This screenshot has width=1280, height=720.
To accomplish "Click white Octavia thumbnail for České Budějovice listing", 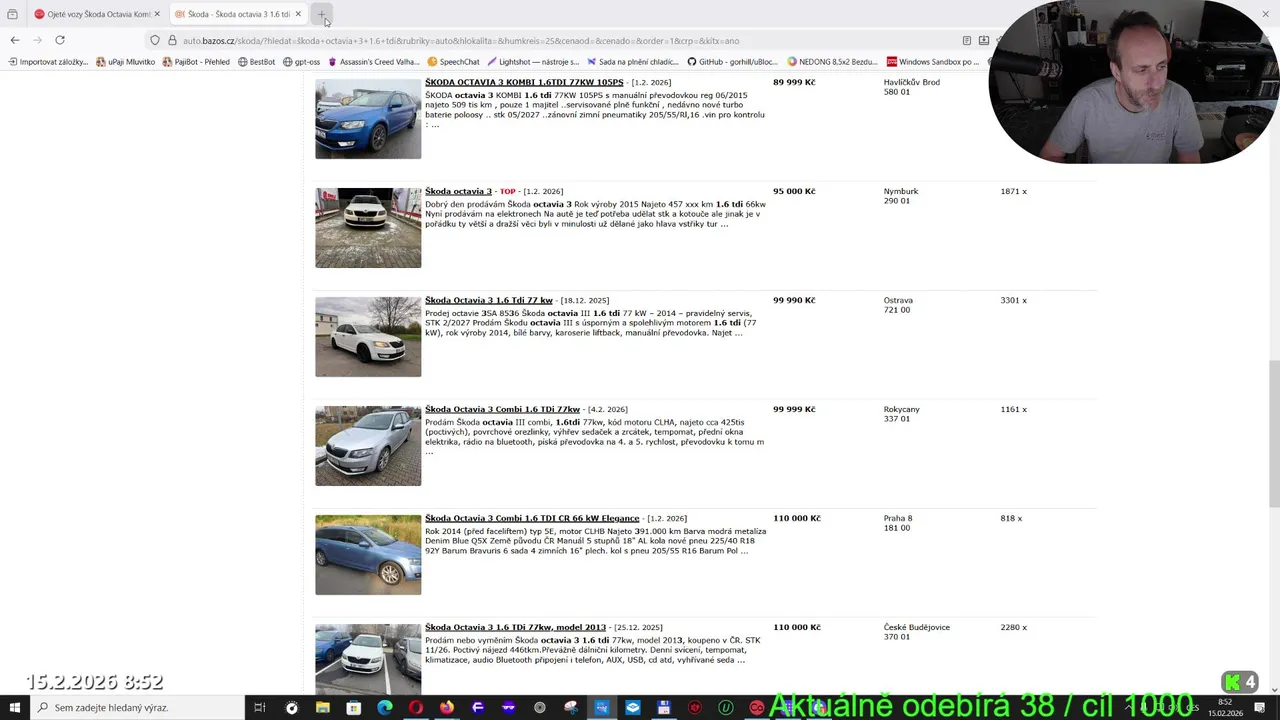I will [368, 659].
